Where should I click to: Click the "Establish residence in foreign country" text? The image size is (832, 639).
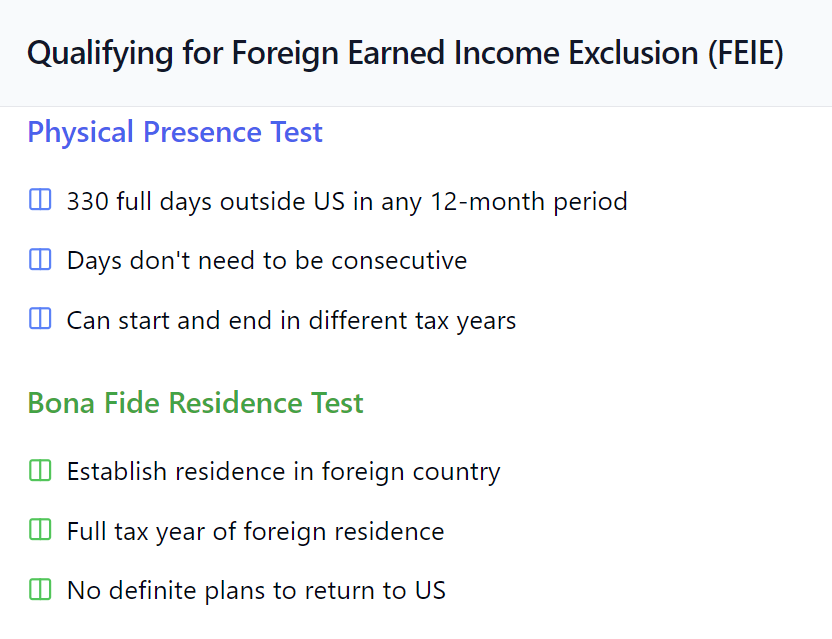[x=283, y=471]
